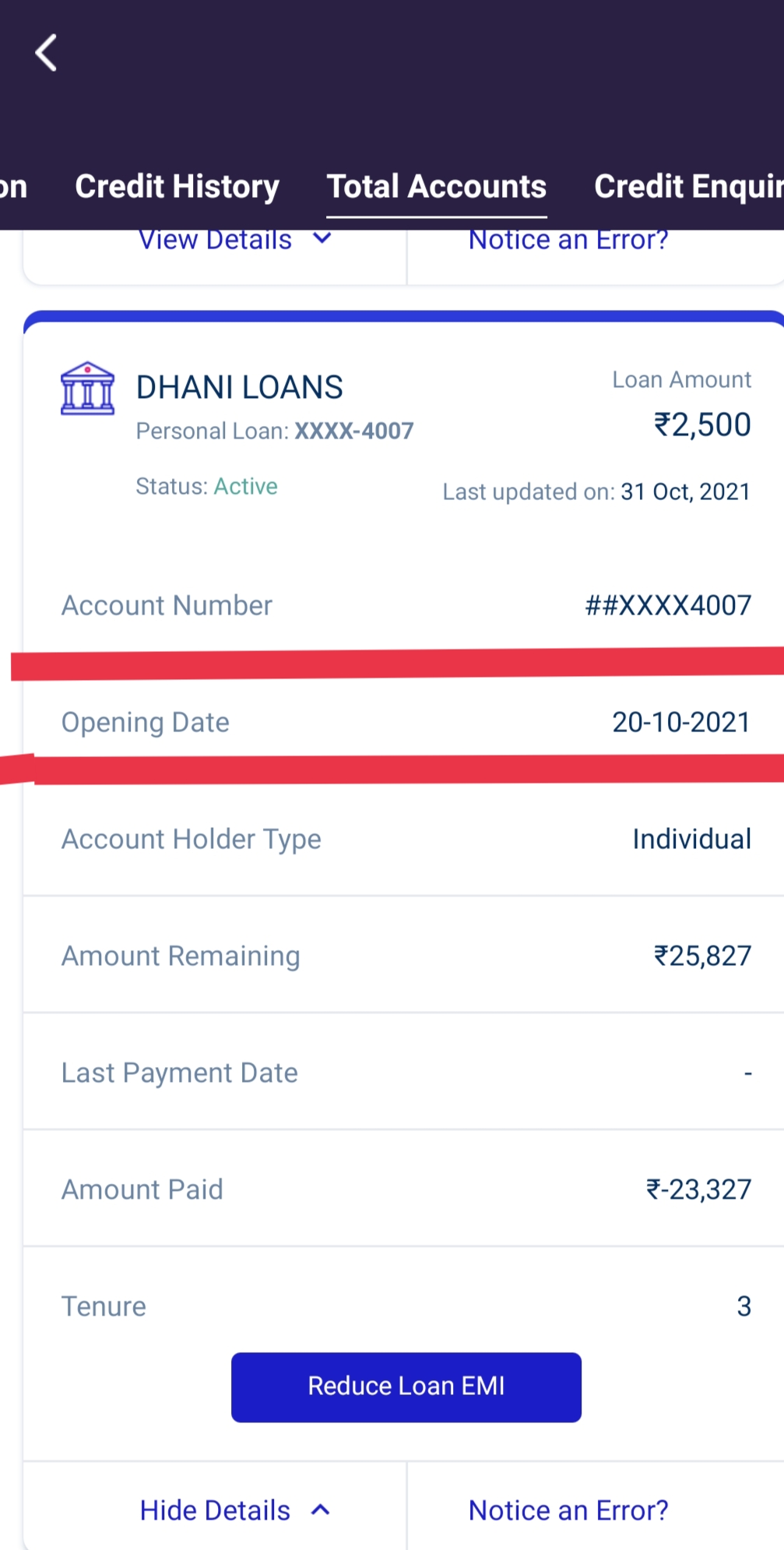Image resolution: width=784 pixels, height=1550 pixels.
Task: Tap the Amount Remaining ₹25,827 value
Action: [x=702, y=956]
